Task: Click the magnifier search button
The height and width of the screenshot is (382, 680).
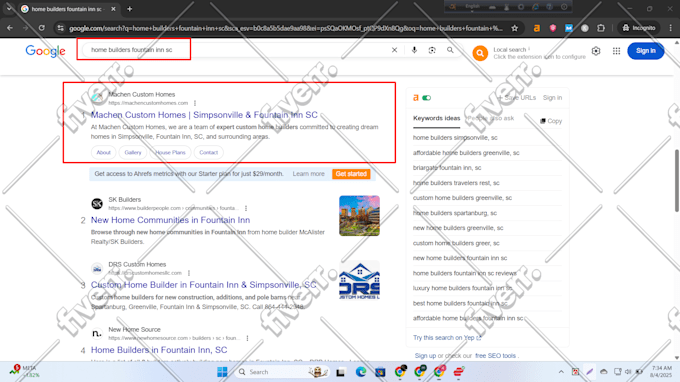Action: coord(450,50)
